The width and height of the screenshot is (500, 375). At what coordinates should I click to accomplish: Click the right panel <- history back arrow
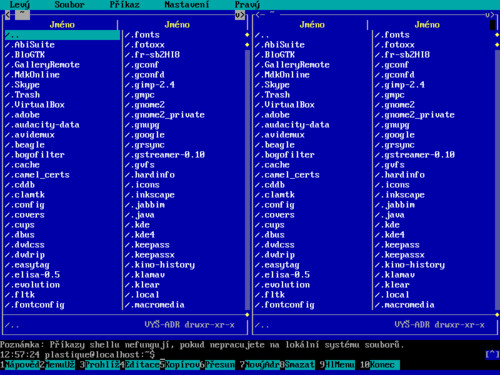point(260,15)
